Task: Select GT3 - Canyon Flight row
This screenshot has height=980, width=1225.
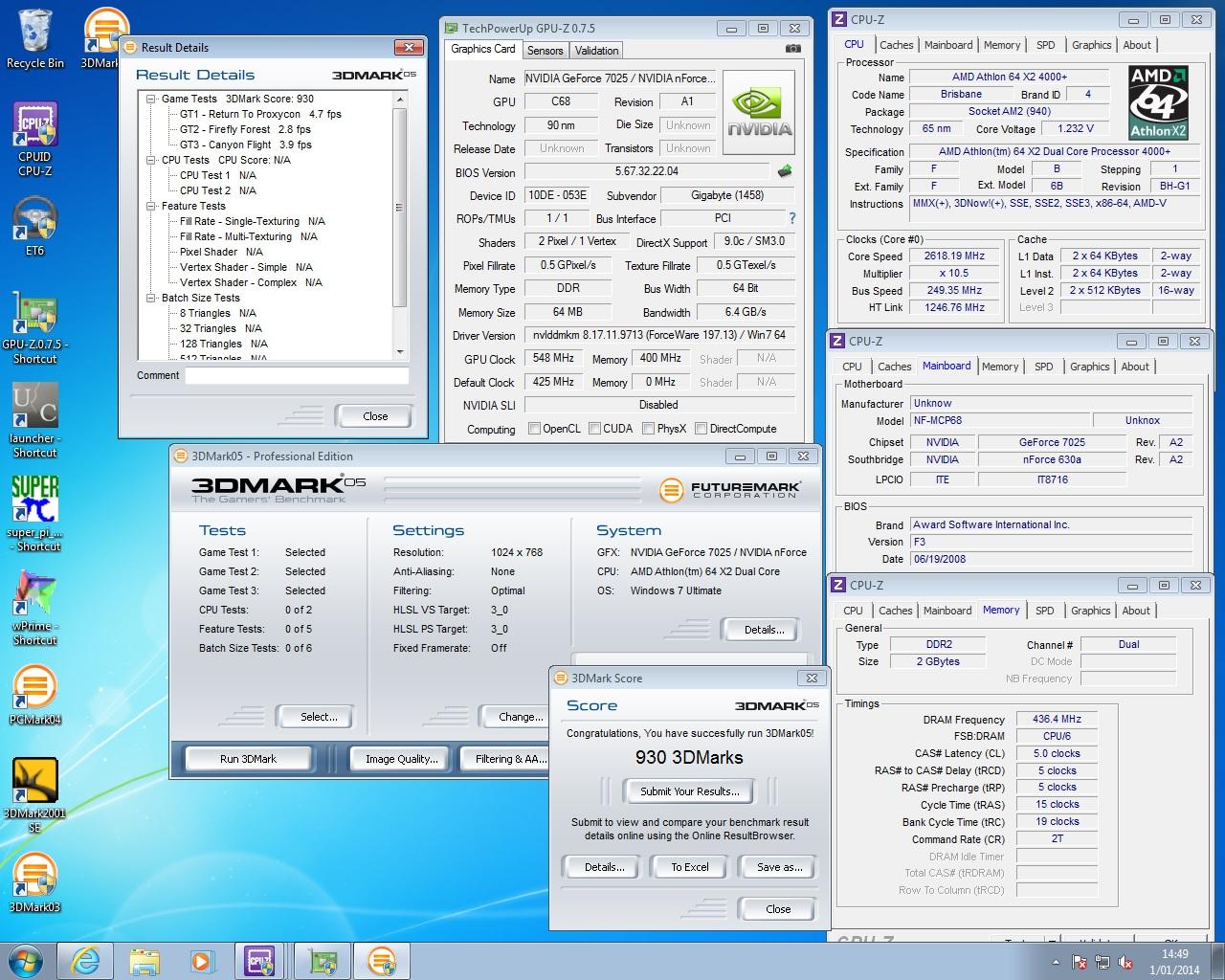Action: (245, 145)
